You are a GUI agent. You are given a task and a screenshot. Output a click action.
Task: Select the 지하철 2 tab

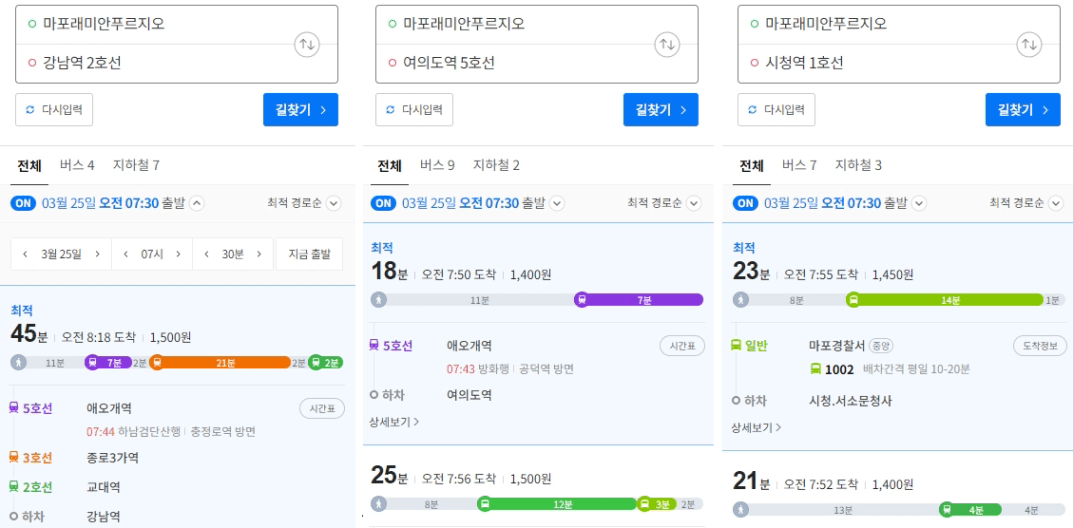click(x=496, y=165)
